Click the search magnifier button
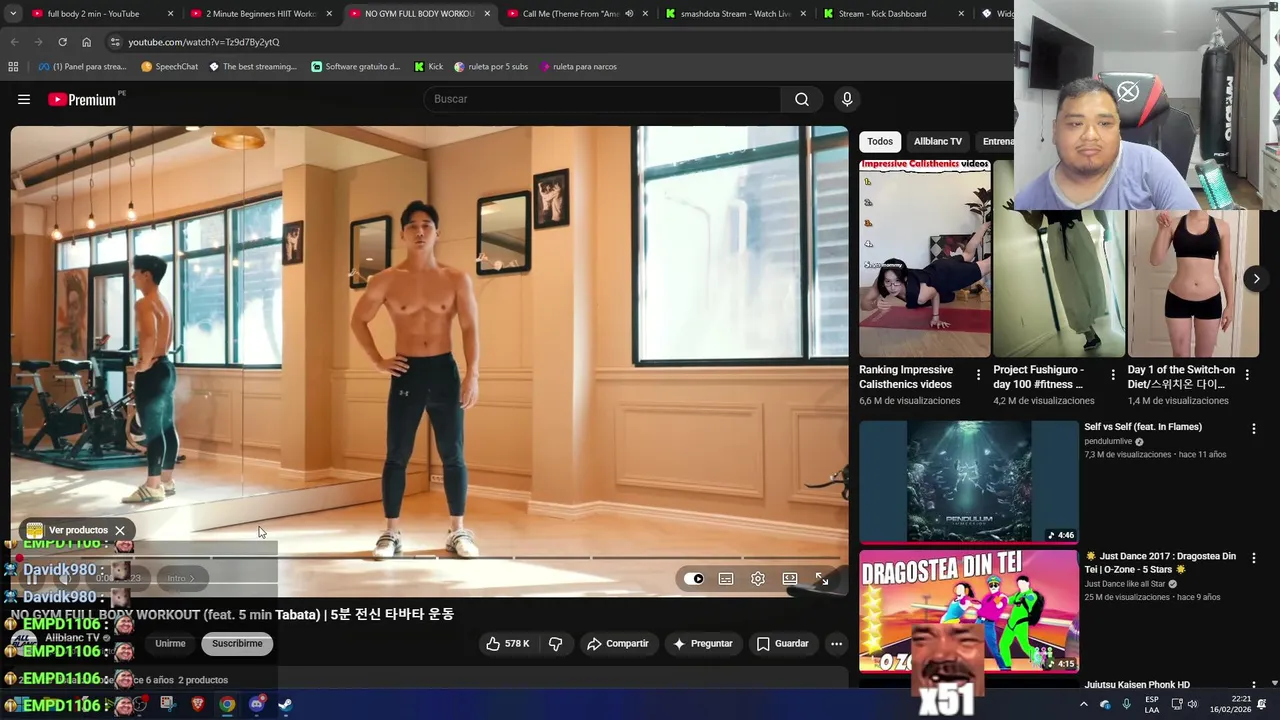The image size is (1280, 720). coord(802,99)
